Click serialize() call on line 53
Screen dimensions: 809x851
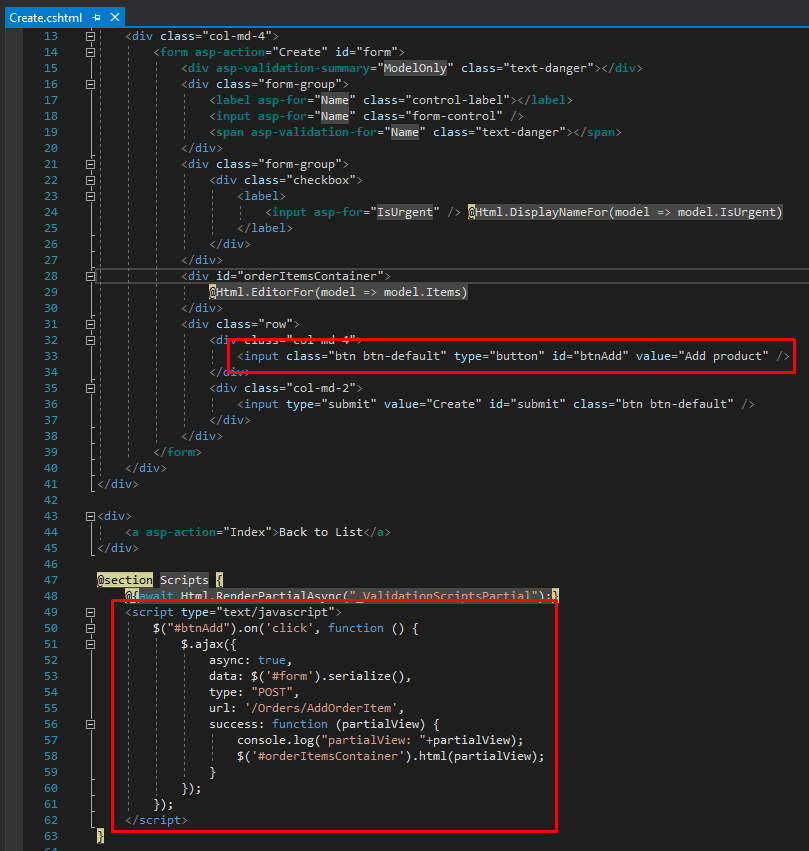(367, 676)
